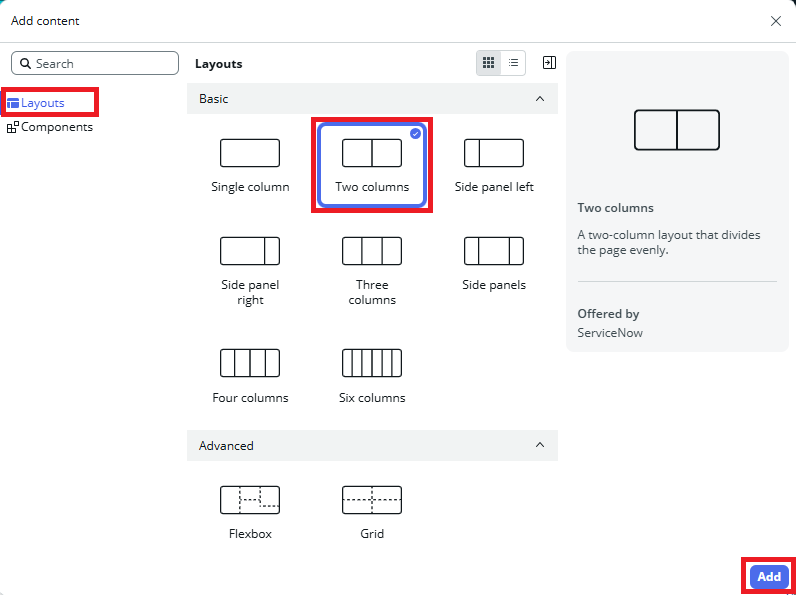The image size is (796, 595).
Task: Choose the Side panel left layout
Action: click(x=493, y=153)
